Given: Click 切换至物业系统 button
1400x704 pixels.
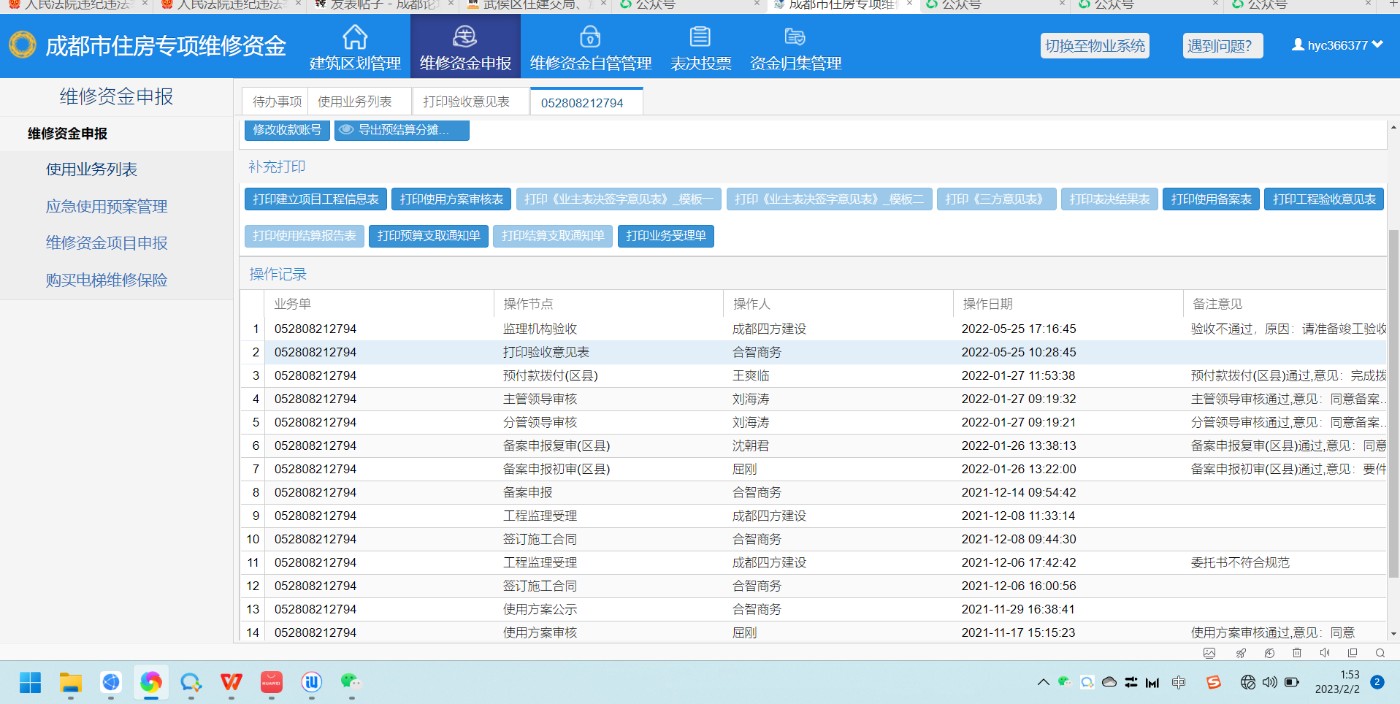Looking at the screenshot, I should coord(1095,46).
